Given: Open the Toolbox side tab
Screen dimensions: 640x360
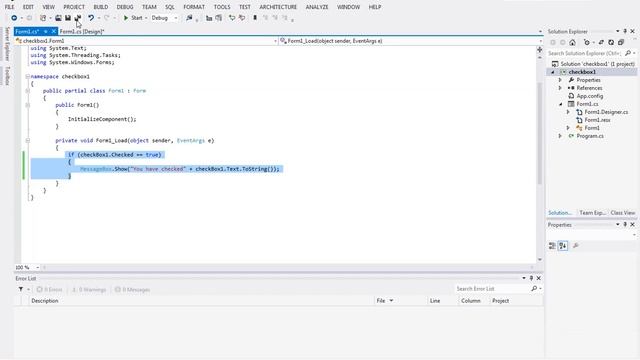Looking at the screenshot, I should (x=7, y=76).
